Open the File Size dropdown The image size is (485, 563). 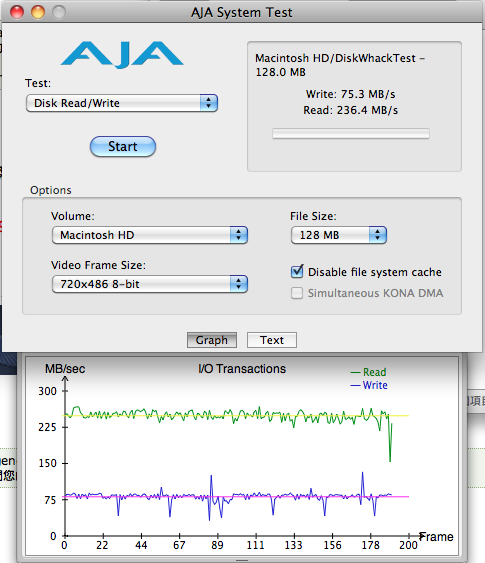tap(339, 235)
